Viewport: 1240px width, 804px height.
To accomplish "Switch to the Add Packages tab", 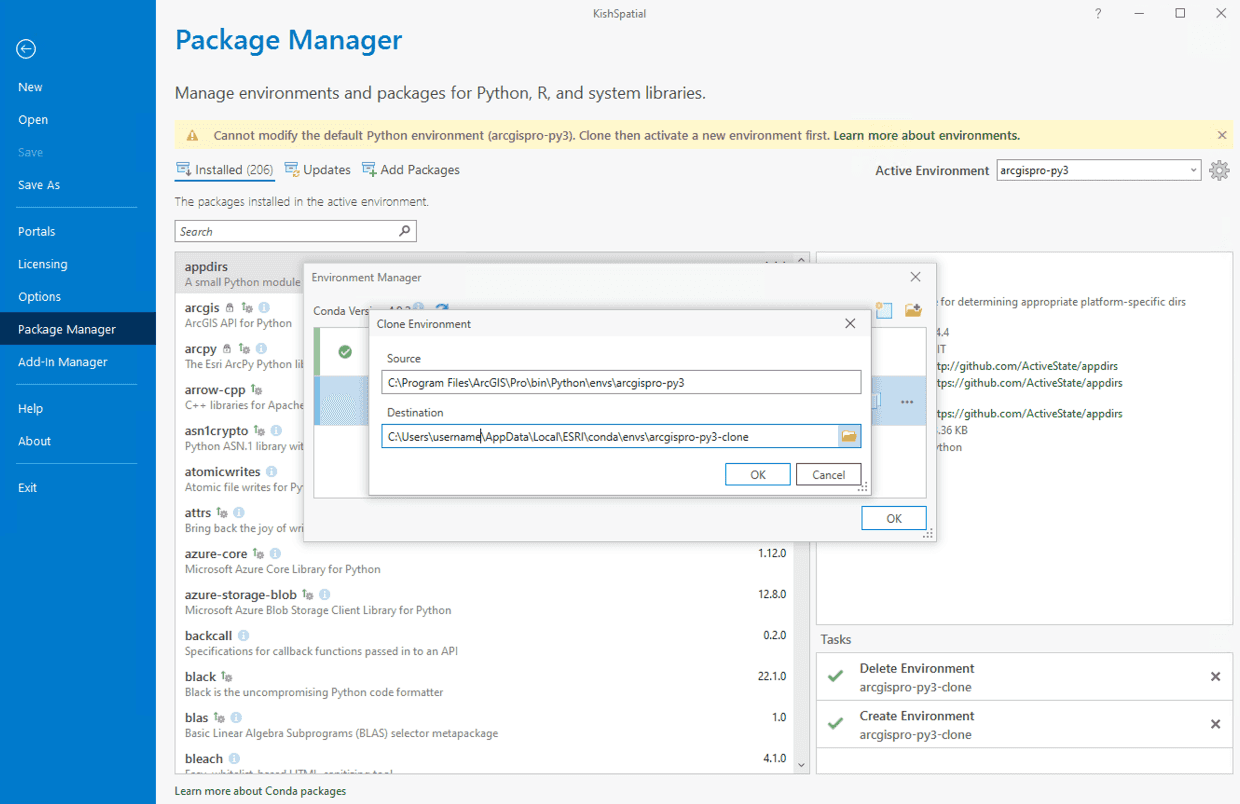I will [411, 170].
